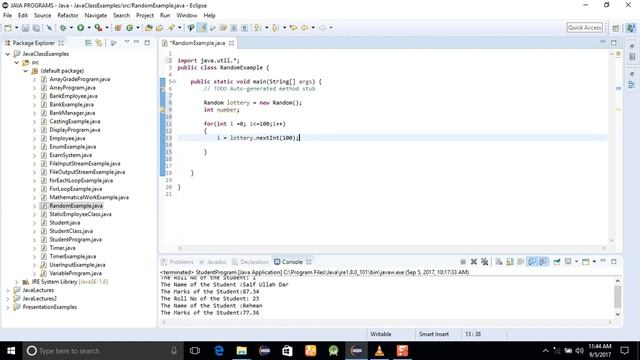Click the Debug bug icon in toolbar
640x360 pixels.
pyautogui.click(x=63, y=28)
